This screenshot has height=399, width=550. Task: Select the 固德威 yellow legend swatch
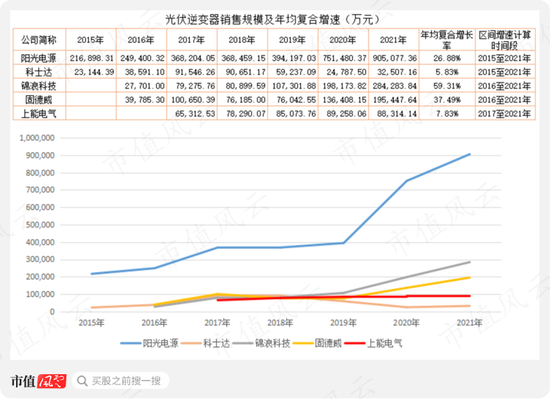(x=303, y=343)
